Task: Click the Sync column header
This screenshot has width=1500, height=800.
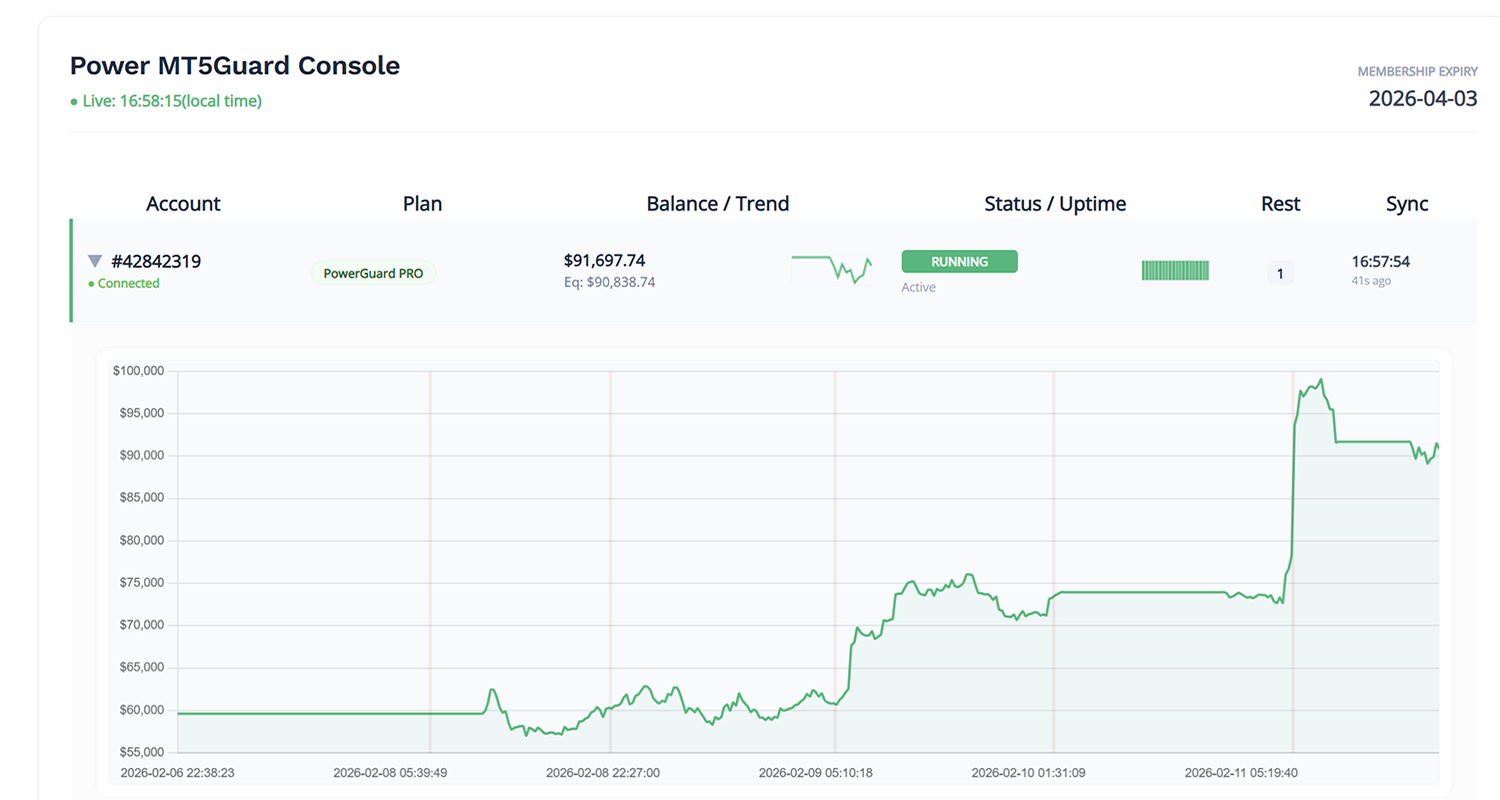Action: [x=1407, y=204]
